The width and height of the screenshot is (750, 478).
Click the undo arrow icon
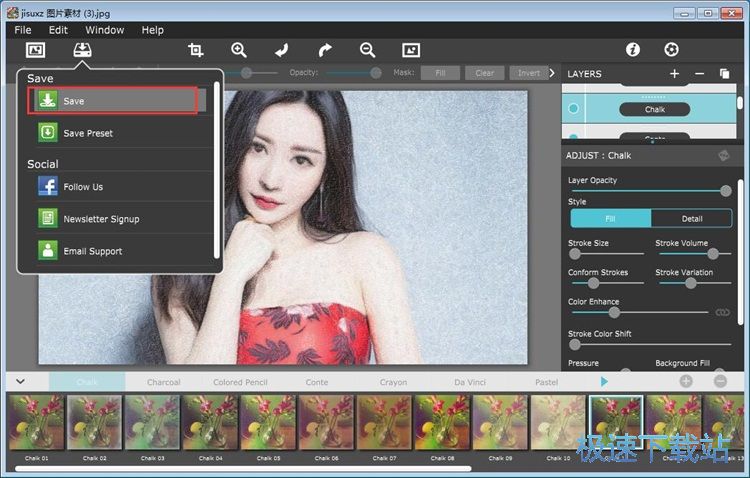[282, 50]
